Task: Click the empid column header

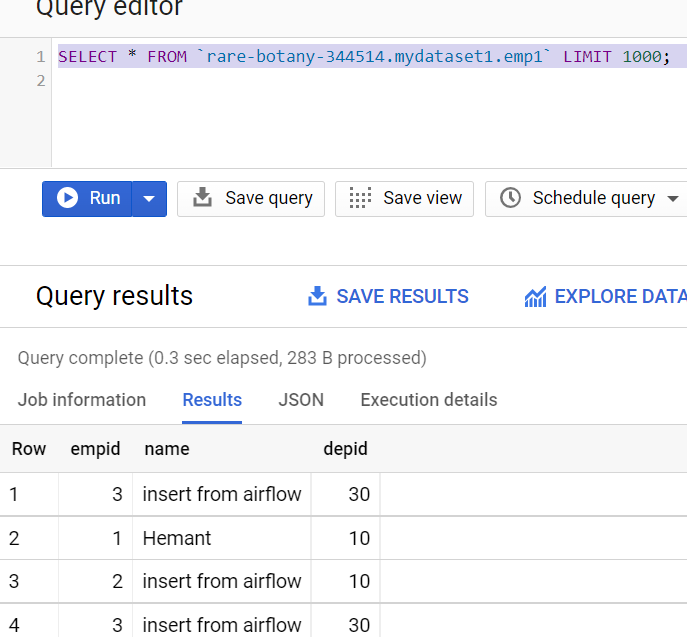Action: point(95,449)
